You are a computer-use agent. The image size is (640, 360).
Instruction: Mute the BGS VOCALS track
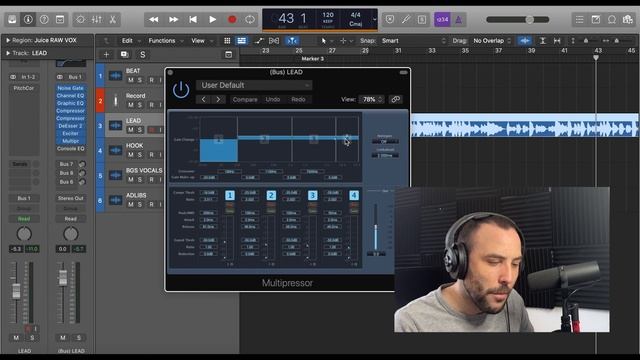coord(131,180)
